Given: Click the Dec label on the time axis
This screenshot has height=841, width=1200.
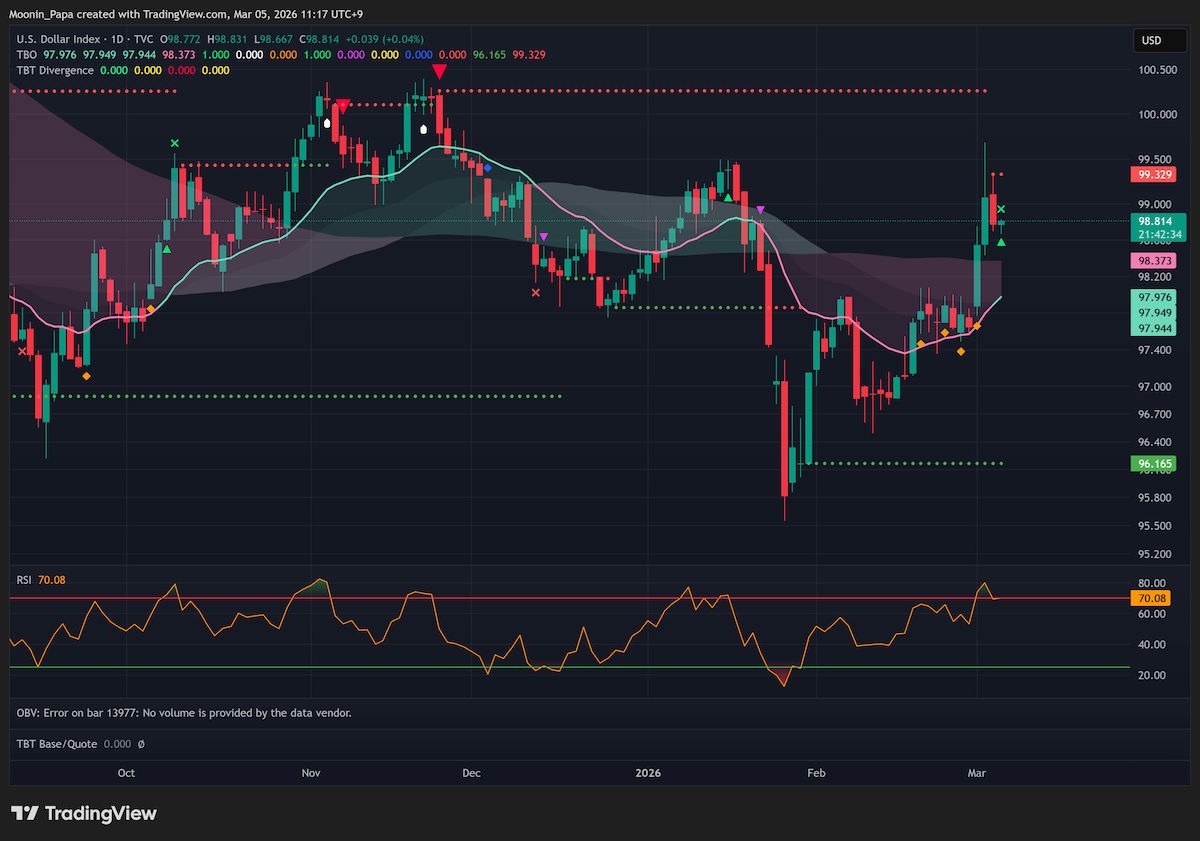Looking at the screenshot, I should tap(472, 773).
